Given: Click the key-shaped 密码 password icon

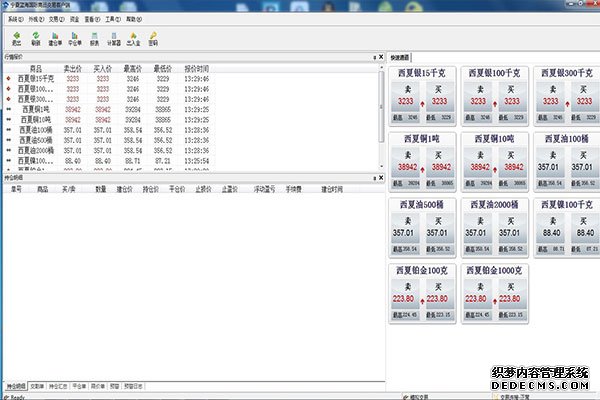Looking at the screenshot, I should point(153,39).
